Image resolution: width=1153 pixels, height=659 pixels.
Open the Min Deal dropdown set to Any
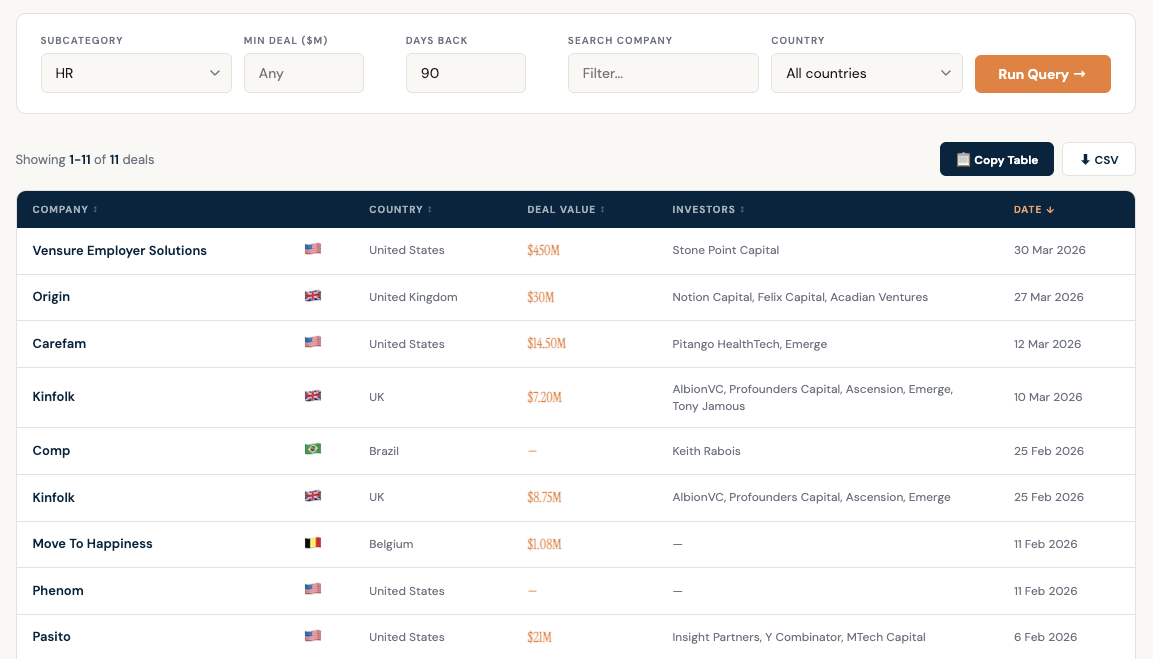(303, 72)
